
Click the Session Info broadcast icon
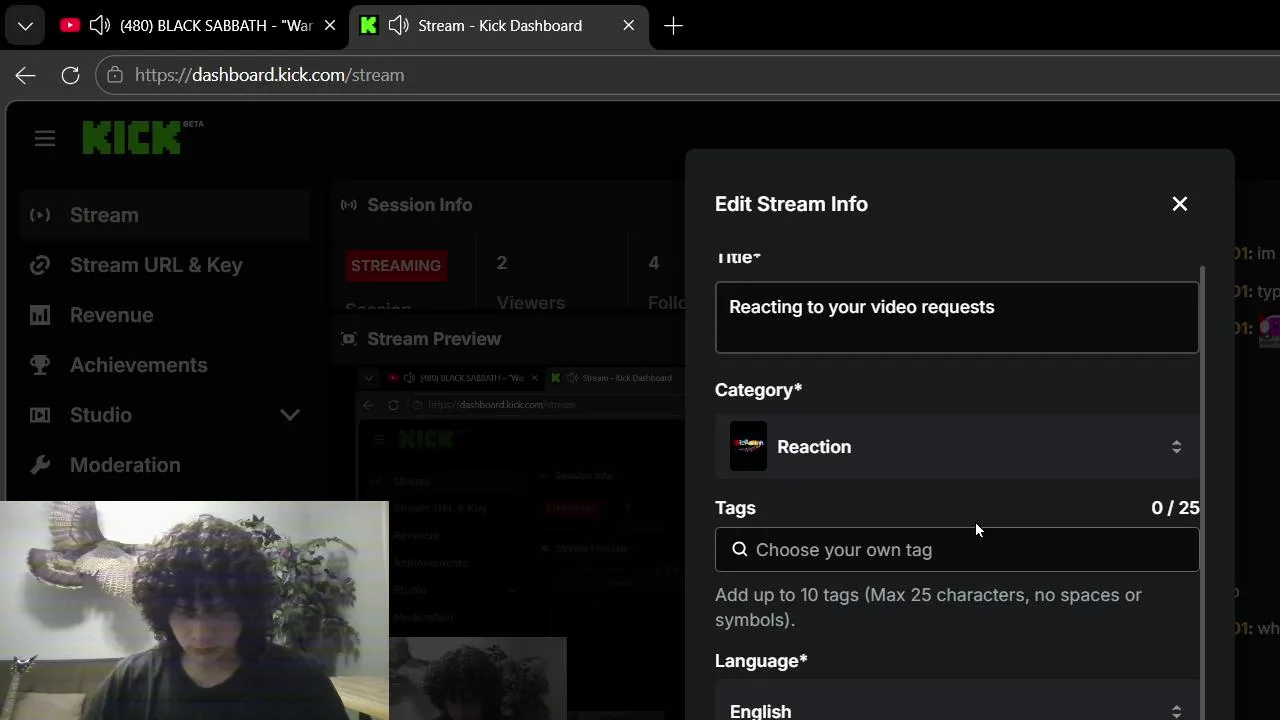[x=348, y=205]
